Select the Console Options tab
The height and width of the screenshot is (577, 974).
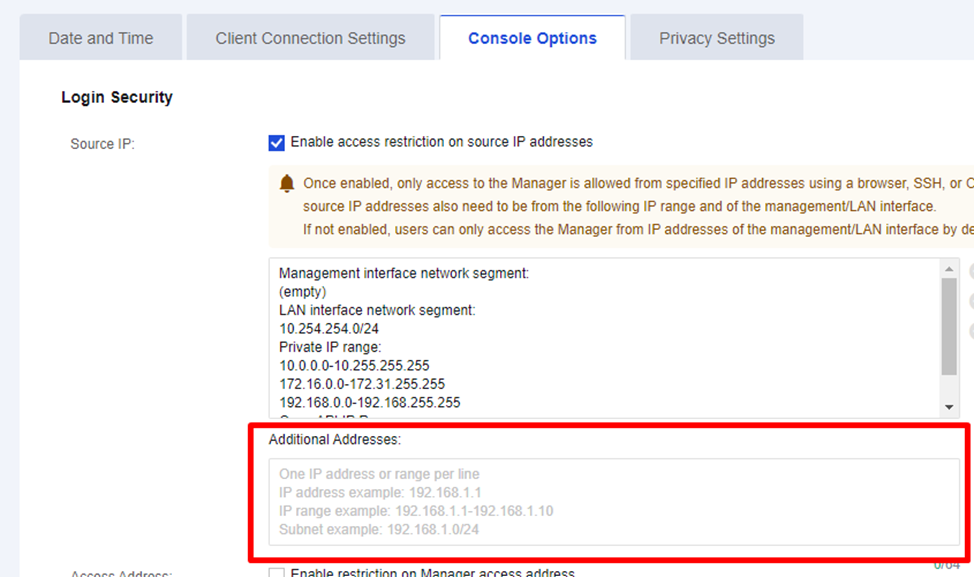pos(532,38)
